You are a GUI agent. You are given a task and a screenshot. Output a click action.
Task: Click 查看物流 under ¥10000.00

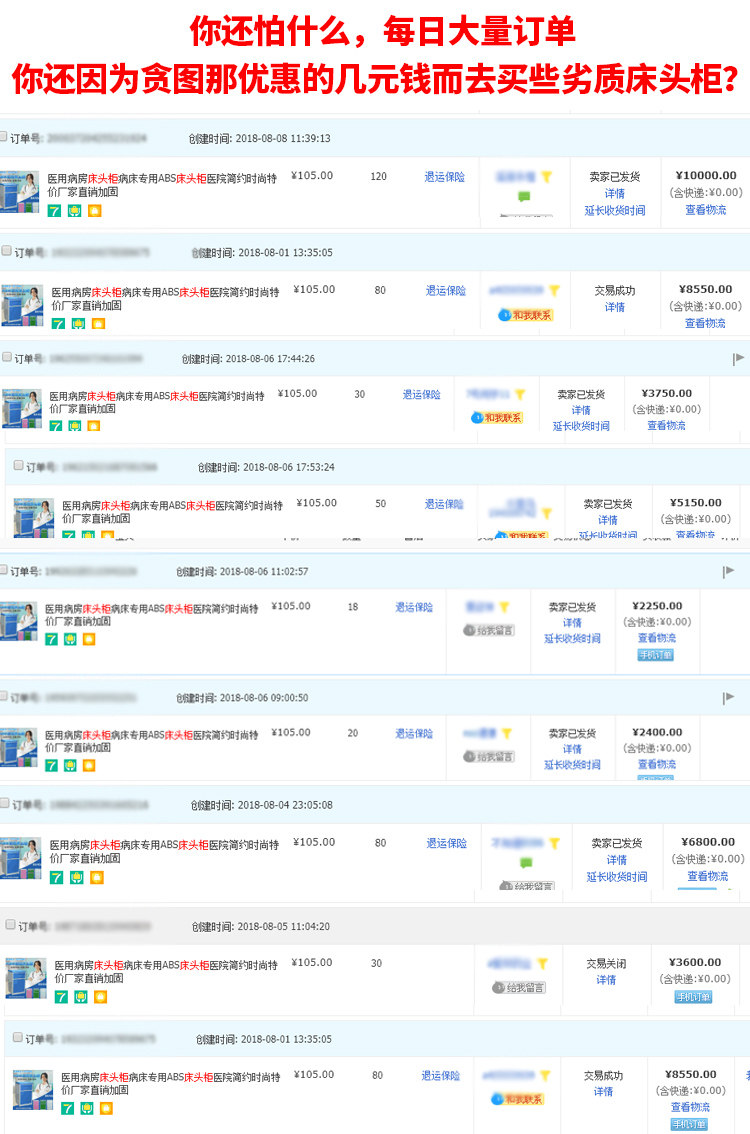click(706, 210)
